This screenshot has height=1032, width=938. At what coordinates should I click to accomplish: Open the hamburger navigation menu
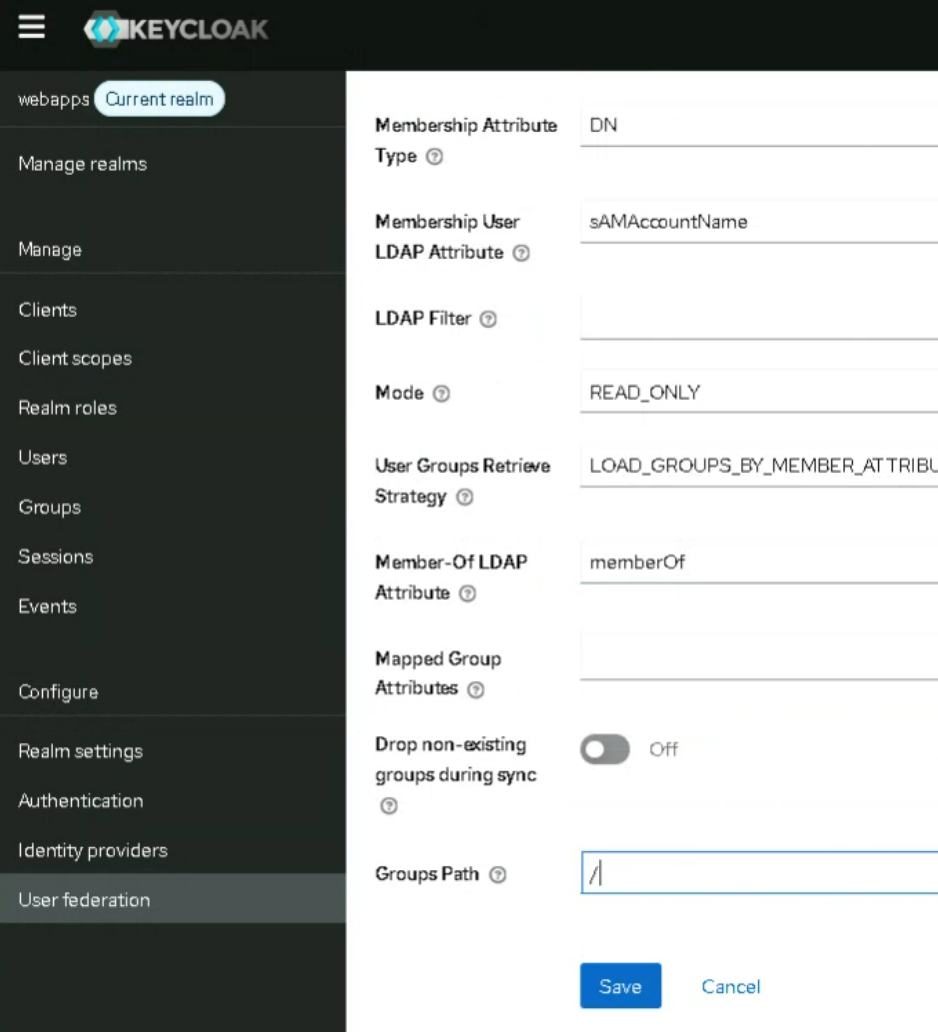(x=32, y=28)
